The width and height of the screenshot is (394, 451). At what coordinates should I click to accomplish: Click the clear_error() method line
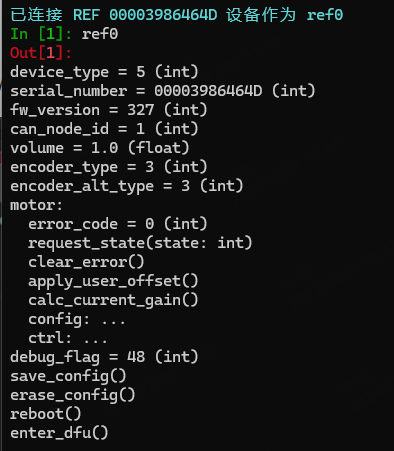point(86,262)
